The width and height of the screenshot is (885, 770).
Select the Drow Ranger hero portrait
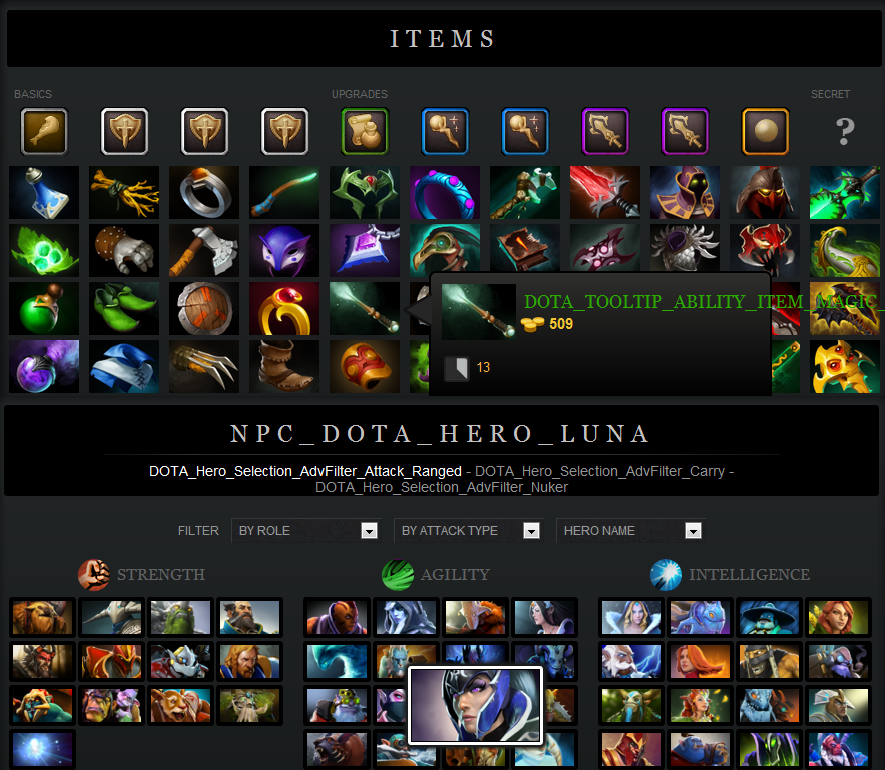pos(406,618)
